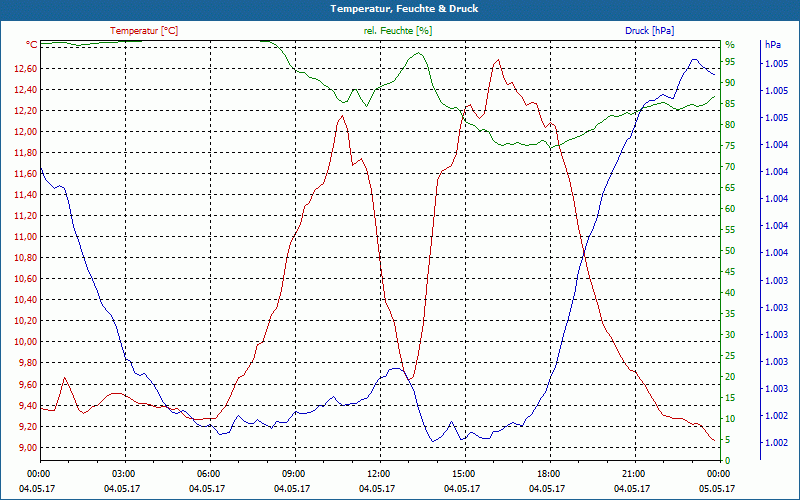The image size is (800, 500).
Task: Click the '35' humidity axis value
Action: coord(730,314)
